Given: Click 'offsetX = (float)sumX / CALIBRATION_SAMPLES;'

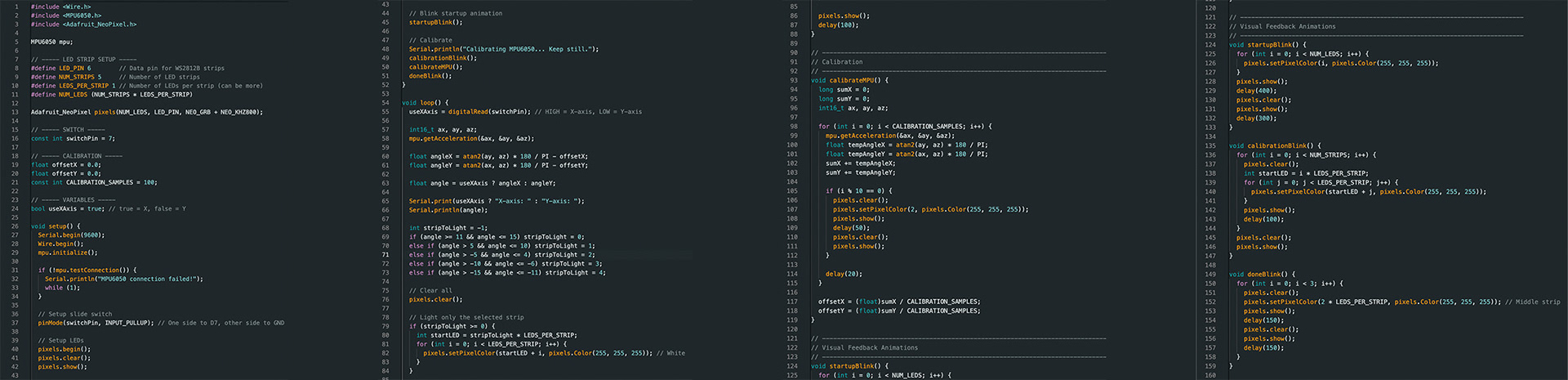Looking at the screenshot, I should coord(899,302).
